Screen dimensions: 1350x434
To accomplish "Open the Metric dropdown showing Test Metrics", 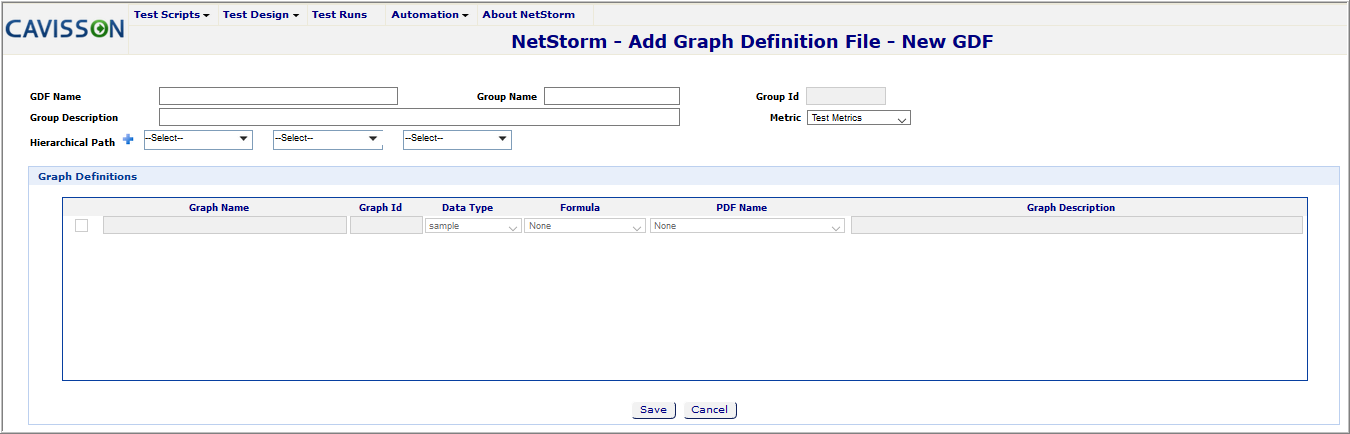I will click(859, 118).
